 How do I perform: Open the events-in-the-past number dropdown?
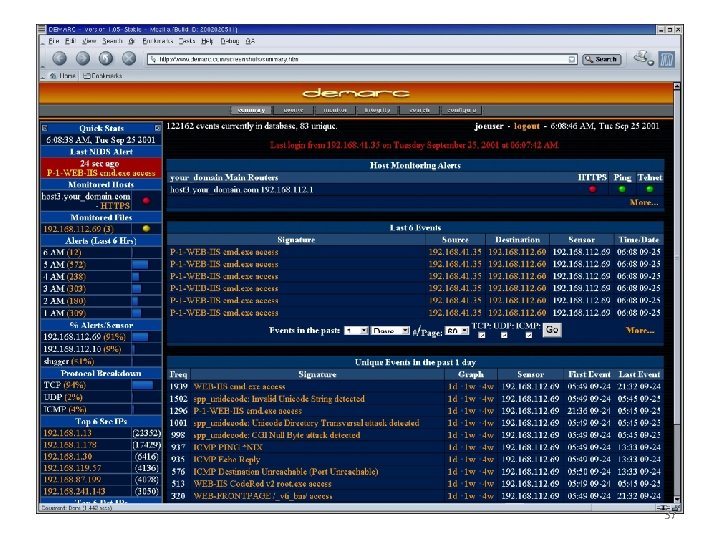[356, 331]
